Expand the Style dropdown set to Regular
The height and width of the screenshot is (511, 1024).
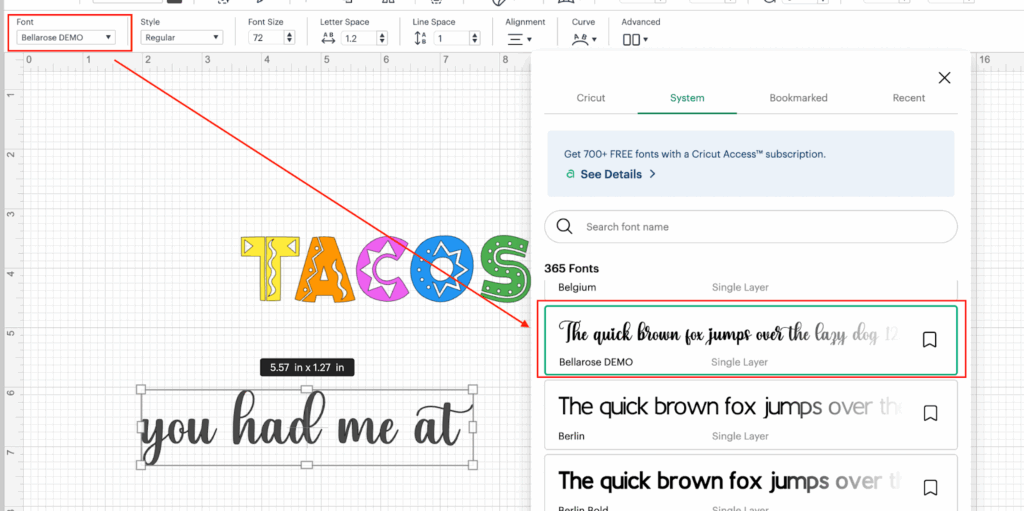[x=181, y=38]
